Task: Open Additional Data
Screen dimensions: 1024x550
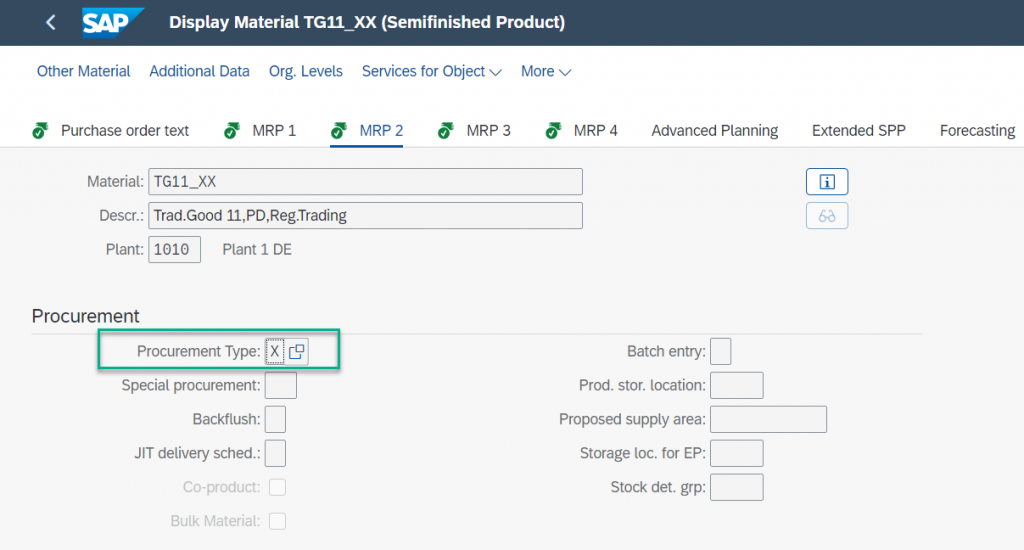Action: [x=199, y=71]
